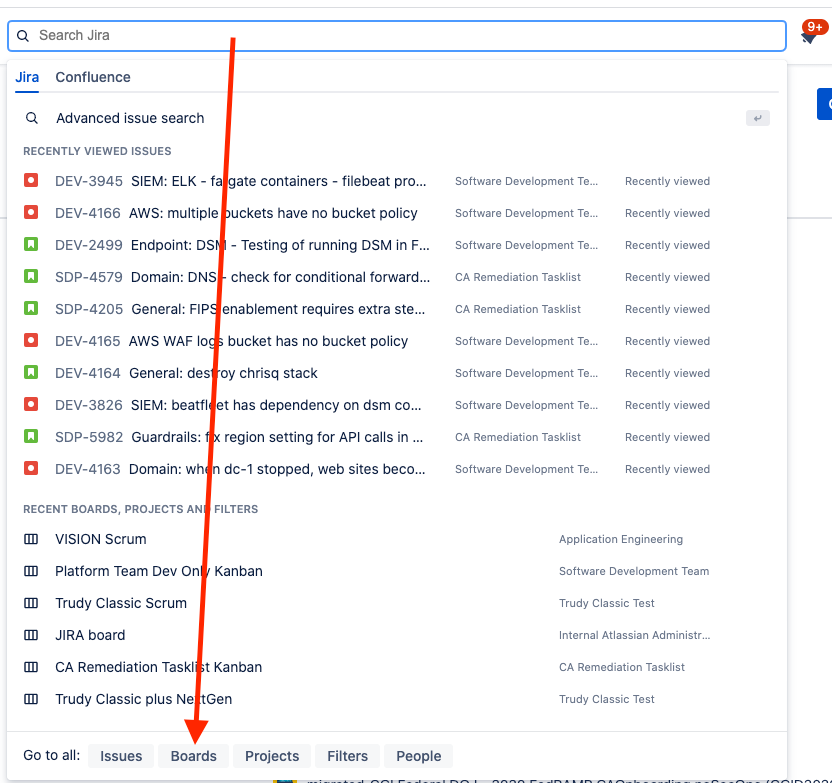
Task: Click the magnifier icon in search box
Action: pos(23,36)
